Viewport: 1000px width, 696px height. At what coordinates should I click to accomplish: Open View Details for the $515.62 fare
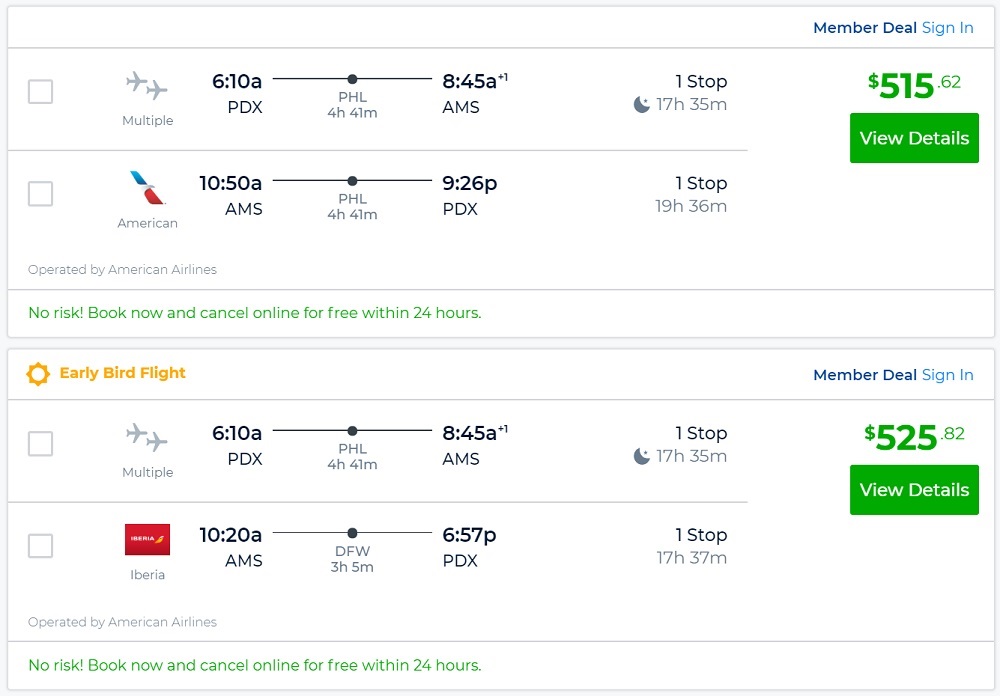(x=914, y=138)
